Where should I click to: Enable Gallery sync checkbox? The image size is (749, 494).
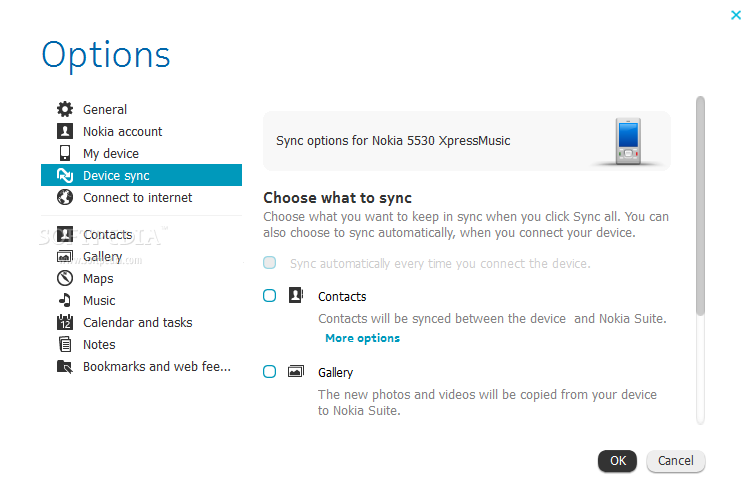tap(269, 372)
